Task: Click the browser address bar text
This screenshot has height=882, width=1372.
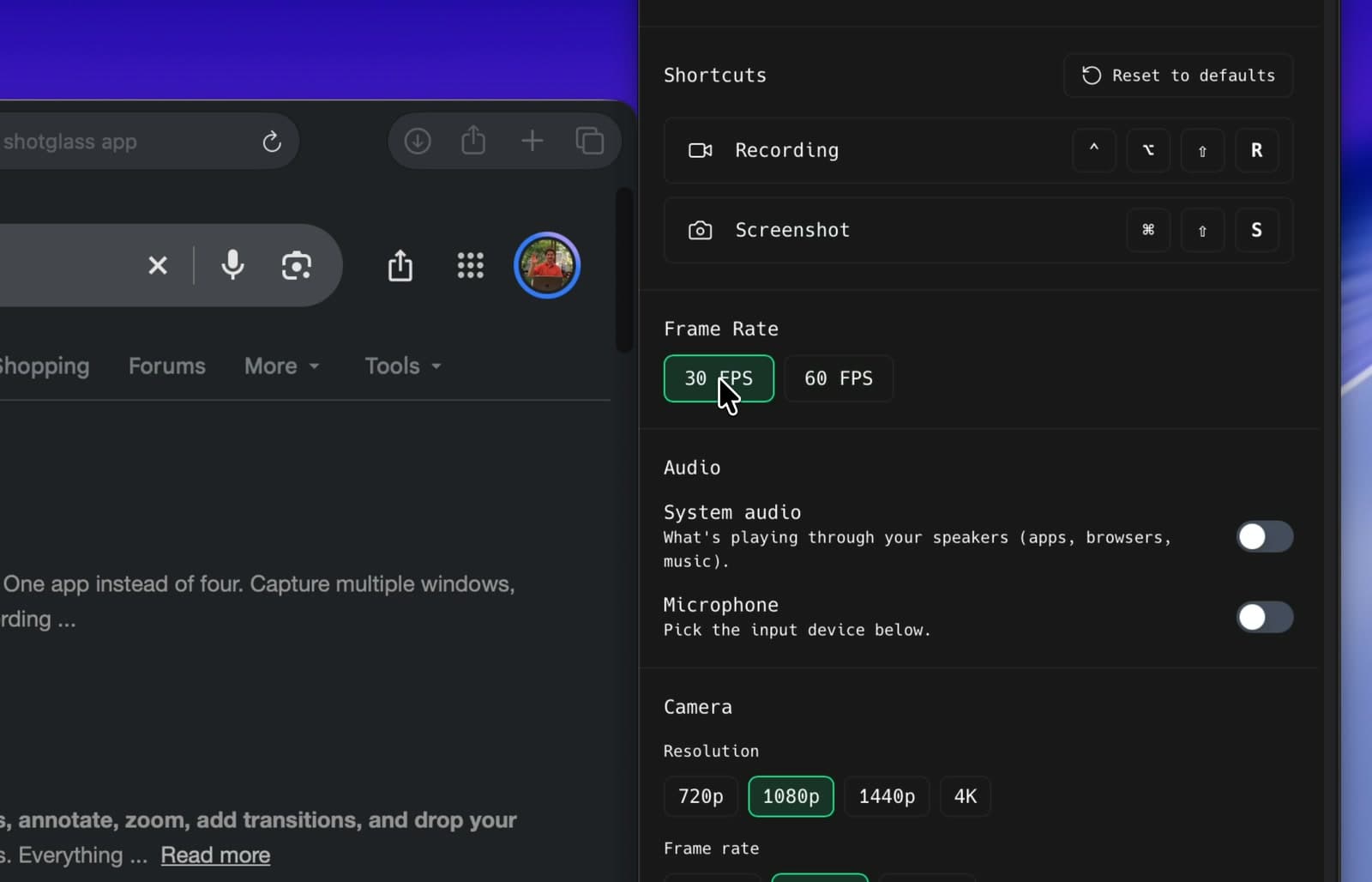Action: [70, 142]
